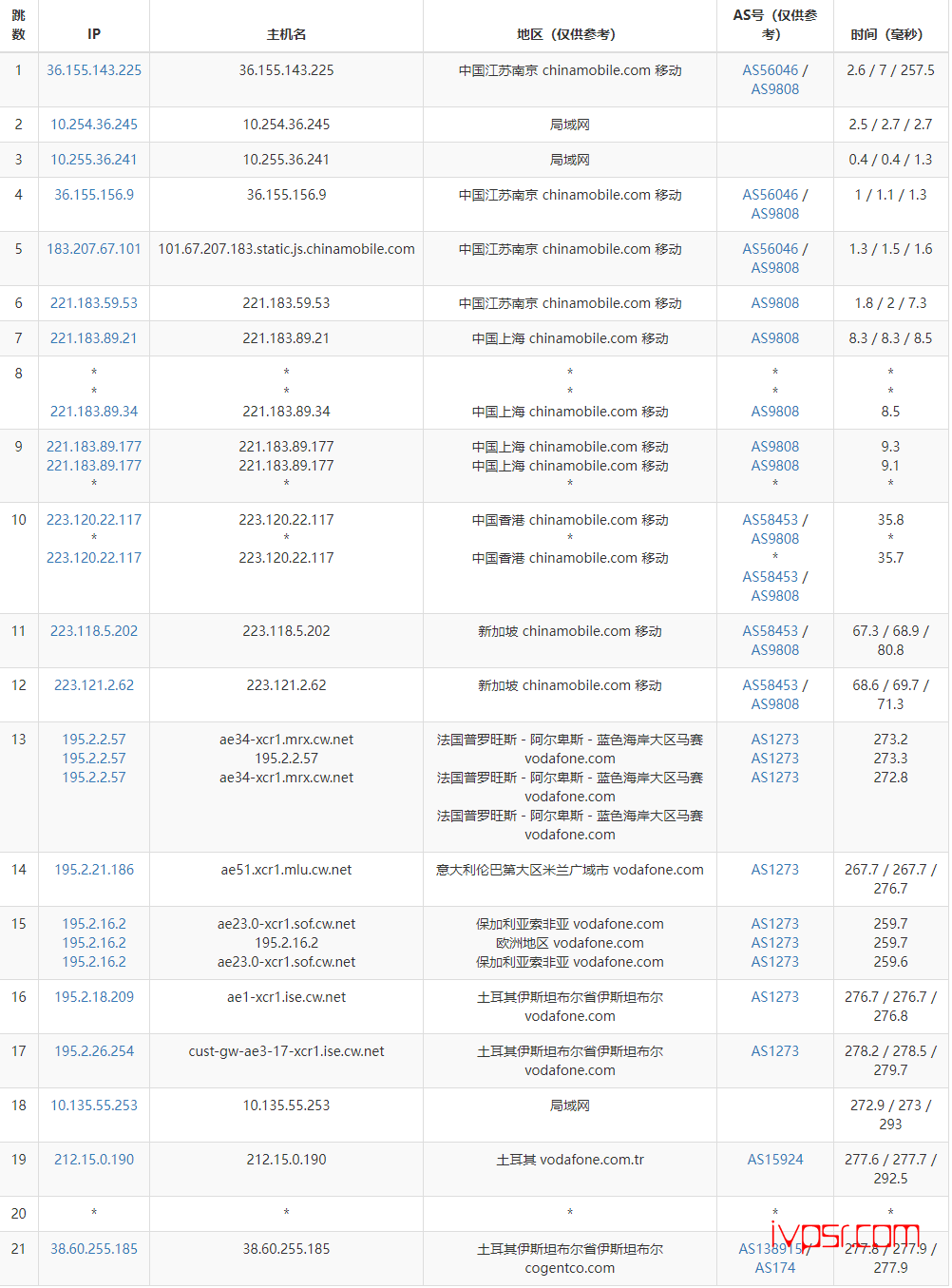Click blue IP link 212.15.0.190 in hop 19
Viewport: 952px width, 1288px height.
click(x=94, y=1160)
